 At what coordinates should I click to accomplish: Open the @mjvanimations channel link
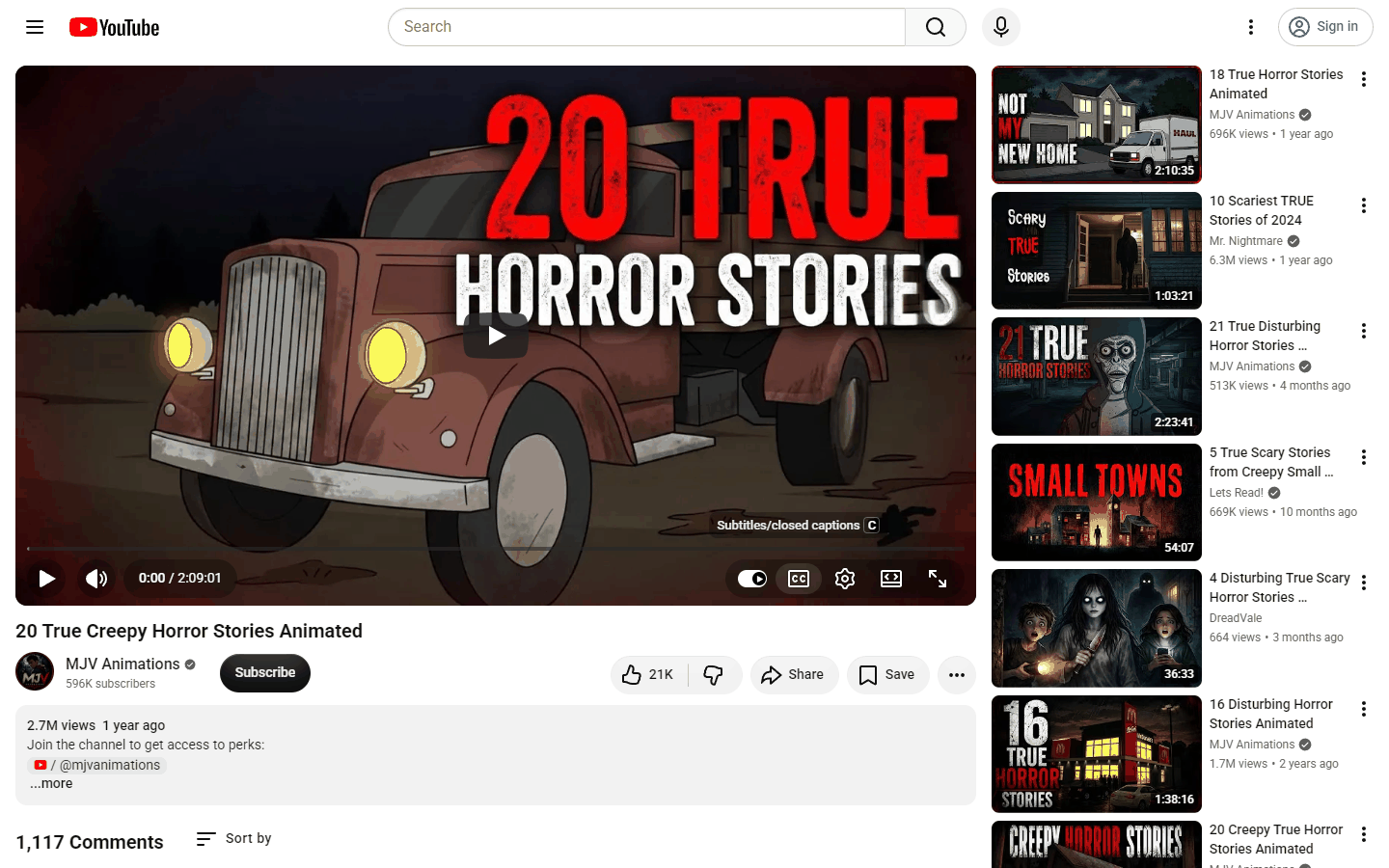click(x=96, y=765)
